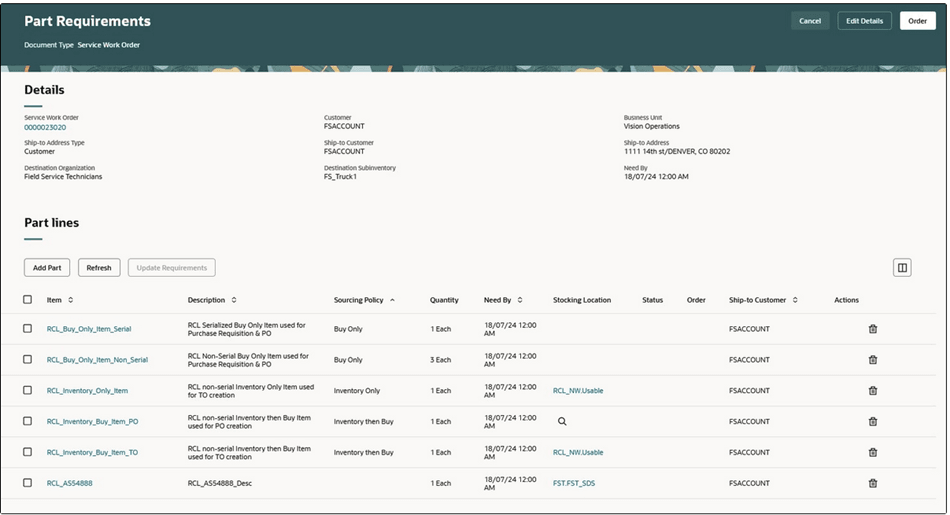Open the RCL_Buy_Only_Item_Non_Serial item link
The height and width of the screenshot is (515, 950).
pos(98,360)
